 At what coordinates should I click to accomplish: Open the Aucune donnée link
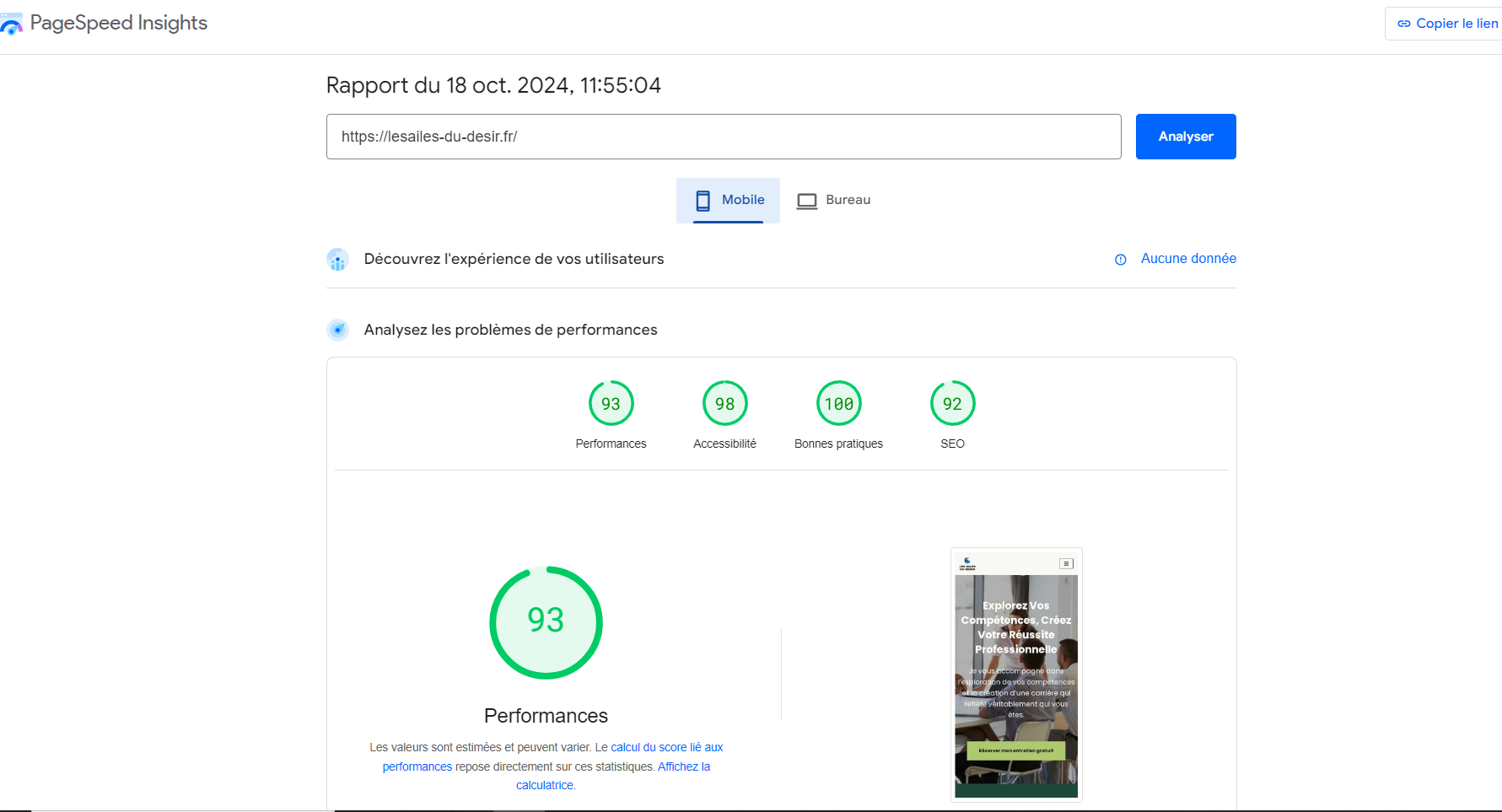click(x=1188, y=259)
